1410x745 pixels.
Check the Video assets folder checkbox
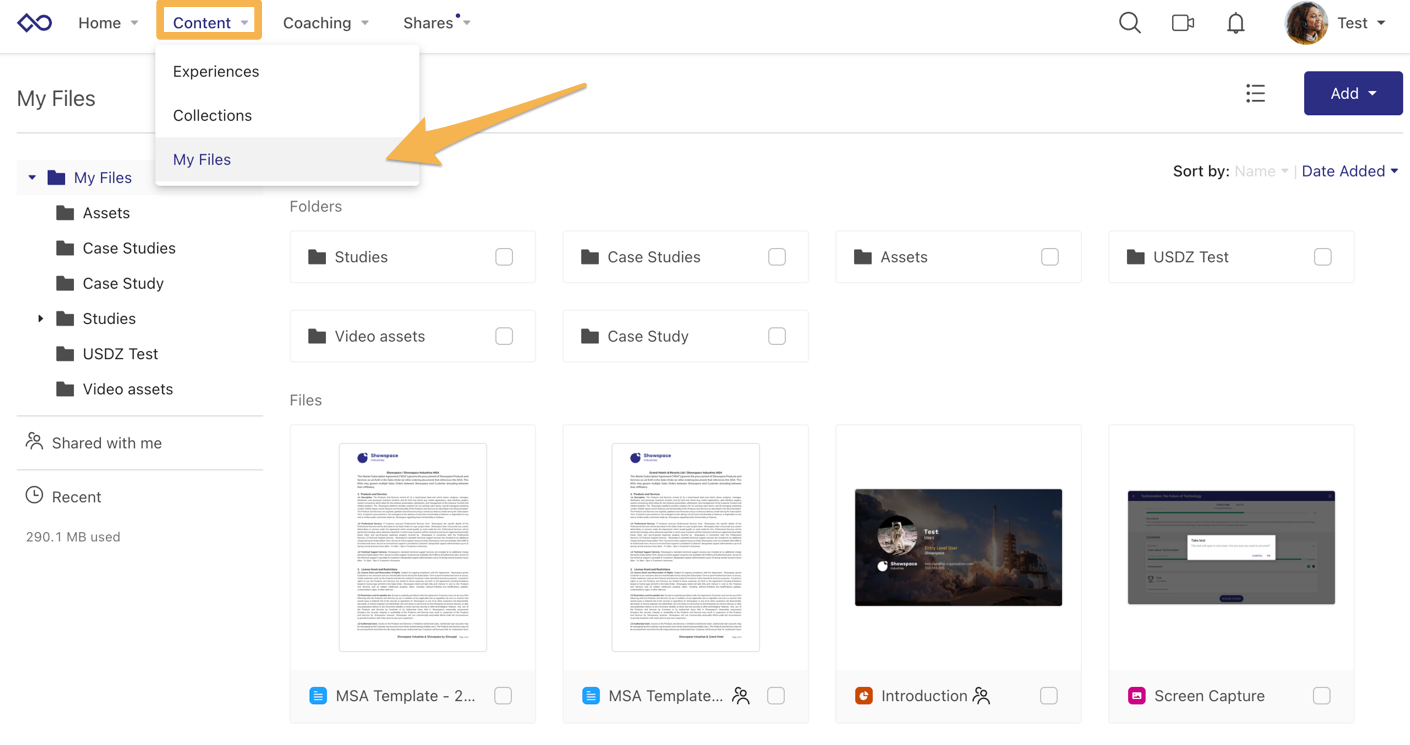coord(503,336)
